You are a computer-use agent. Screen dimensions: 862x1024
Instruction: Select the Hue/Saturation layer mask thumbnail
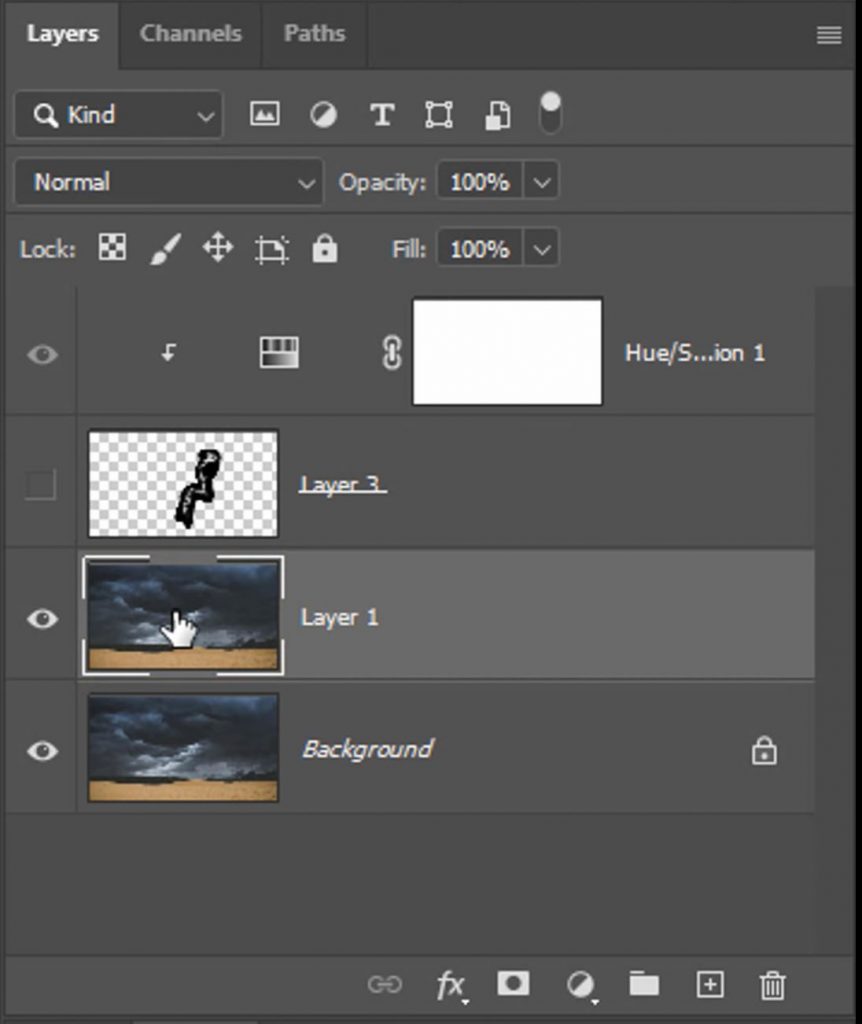tap(507, 352)
